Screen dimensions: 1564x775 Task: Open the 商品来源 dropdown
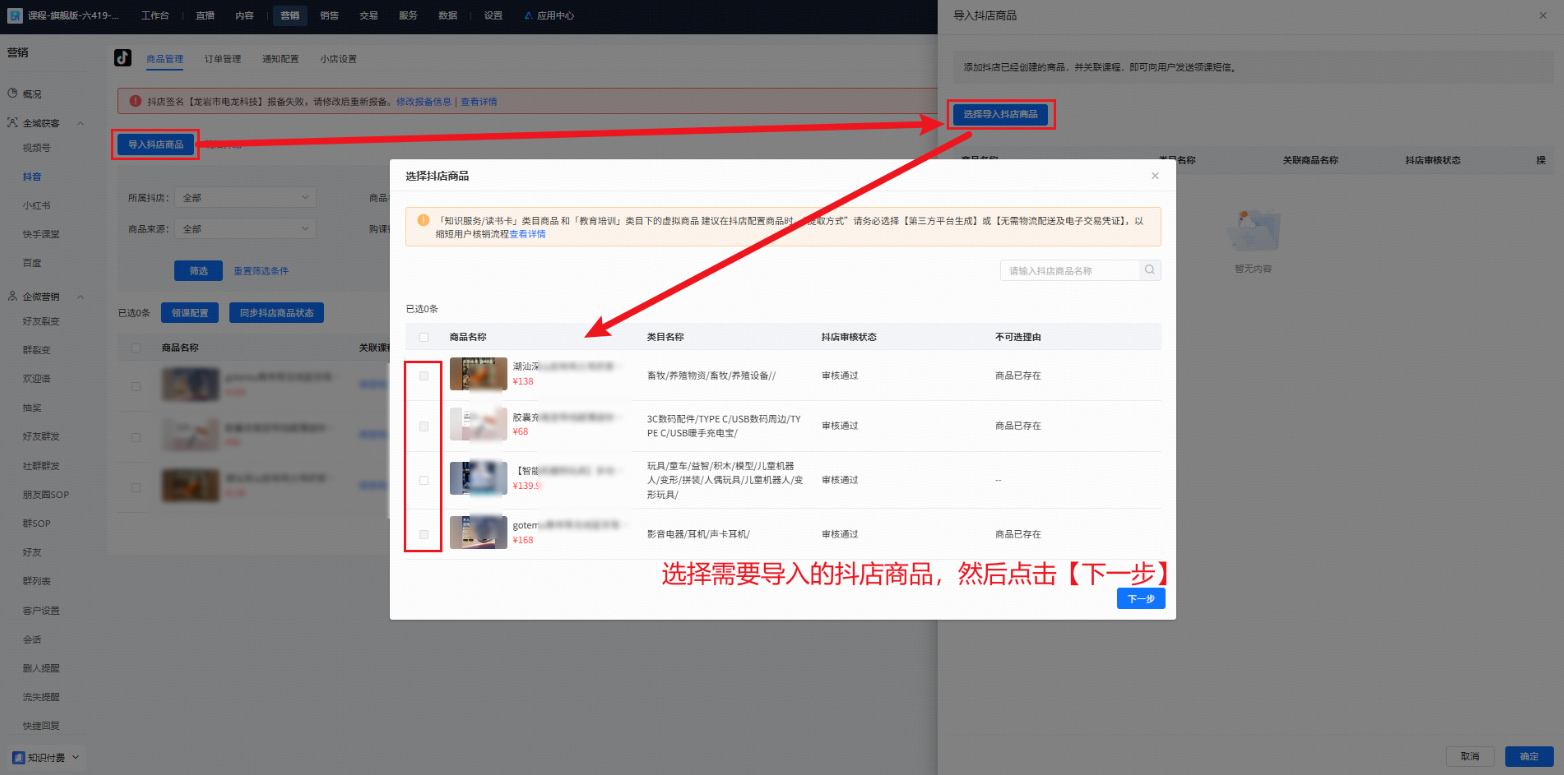tap(245, 228)
